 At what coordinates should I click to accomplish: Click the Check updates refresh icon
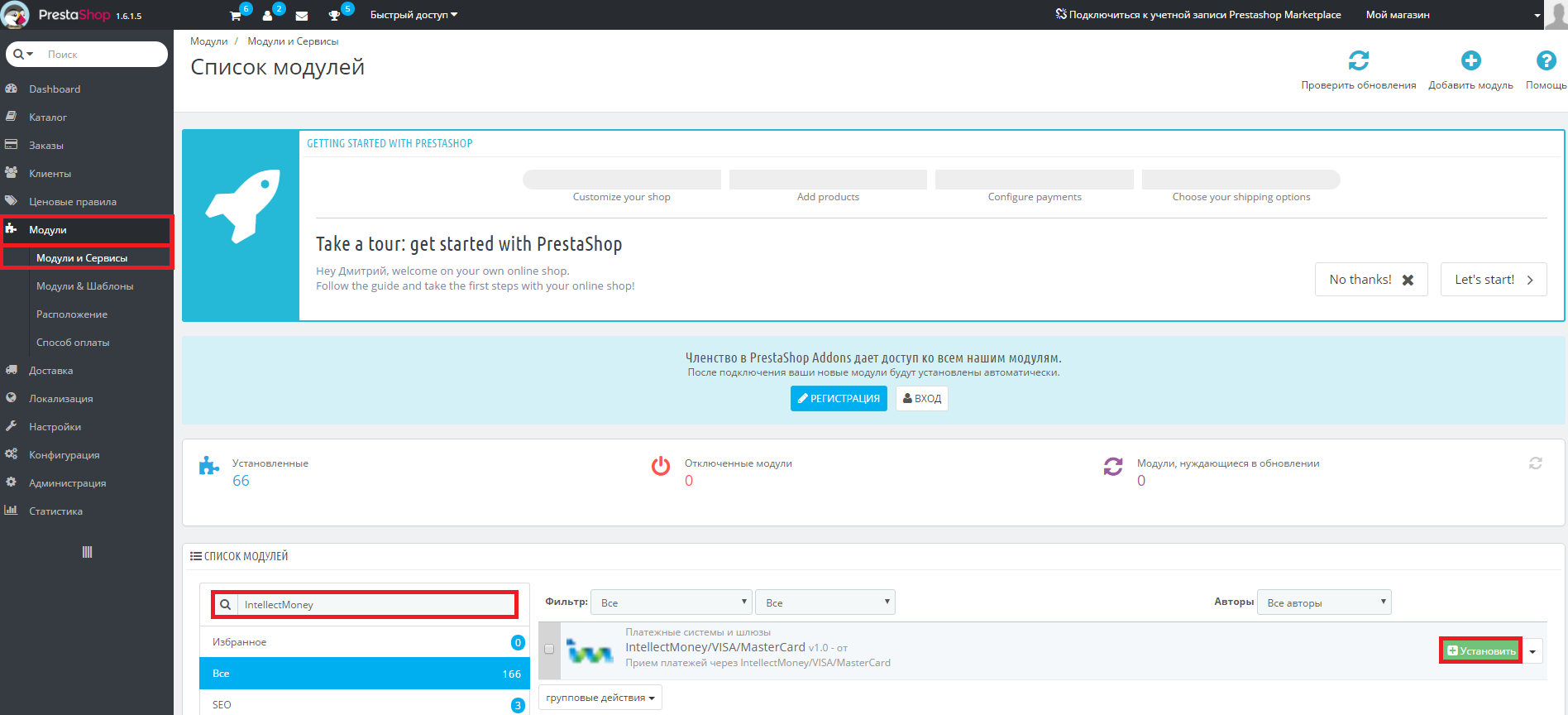pos(1358,61)
